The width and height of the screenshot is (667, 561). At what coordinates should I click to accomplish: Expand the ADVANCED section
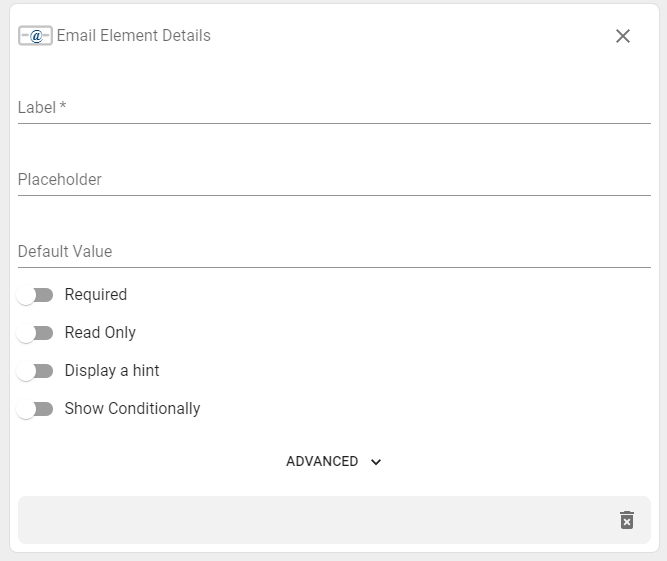point(334,461)
